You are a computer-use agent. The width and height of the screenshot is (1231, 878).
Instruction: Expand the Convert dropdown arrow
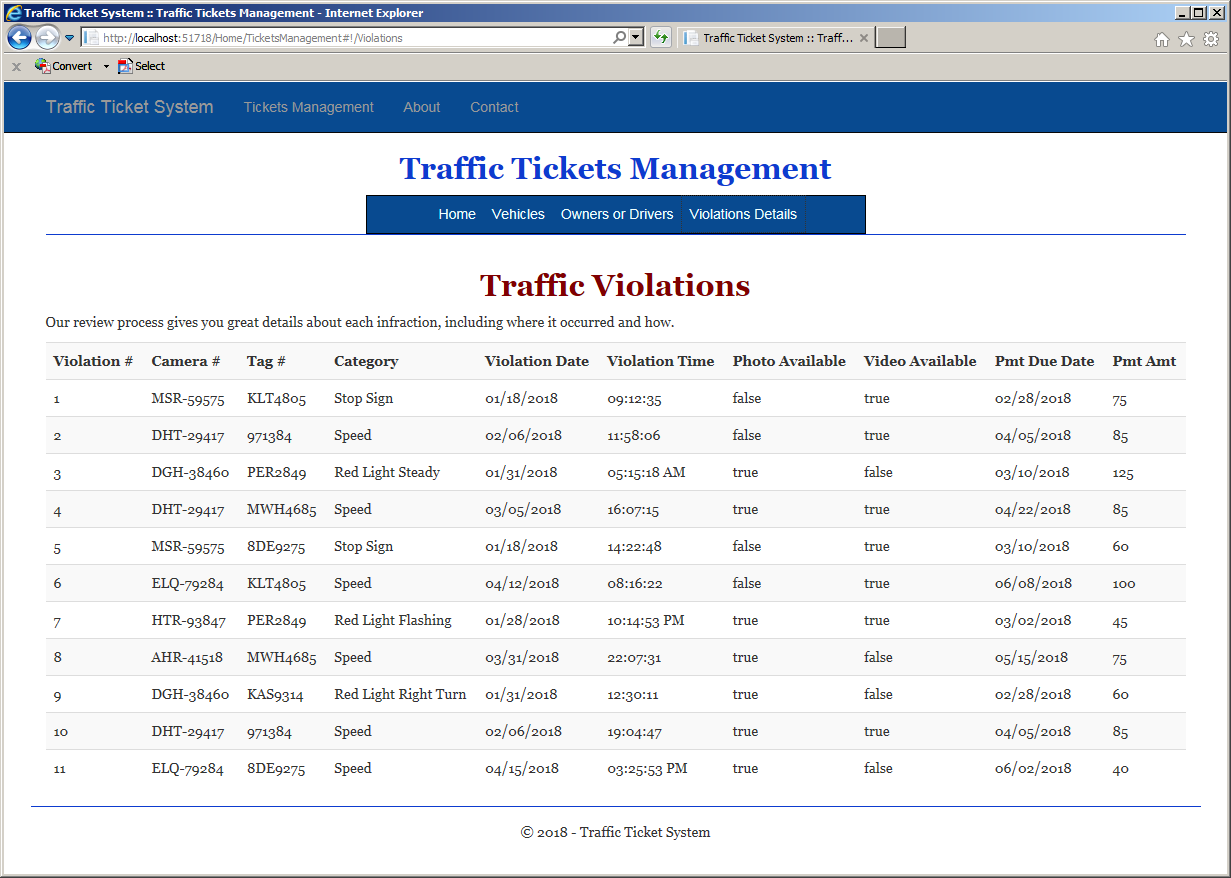(x=106, y=67)
